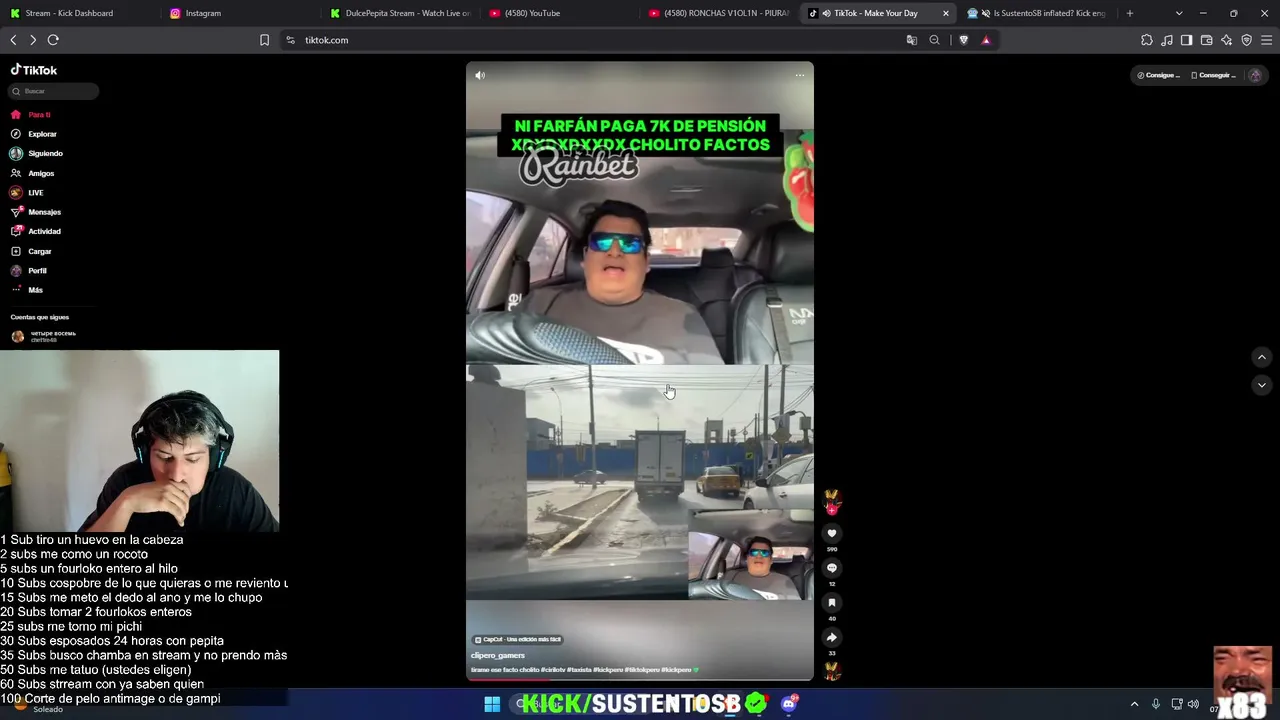The height and width of the screenshot is (720, 1280).
Task: Switch to the DulcePepita Stream tab
Action: pos(400,13)
